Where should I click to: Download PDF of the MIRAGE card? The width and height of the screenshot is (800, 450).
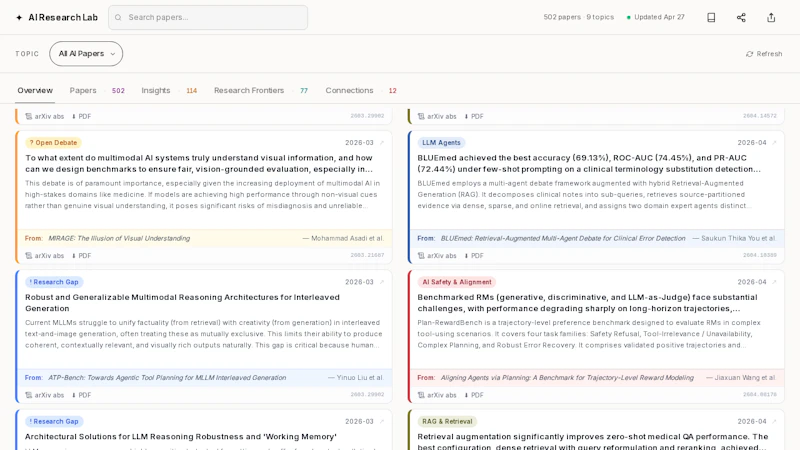pyautogui.click(x=81, y=256)
